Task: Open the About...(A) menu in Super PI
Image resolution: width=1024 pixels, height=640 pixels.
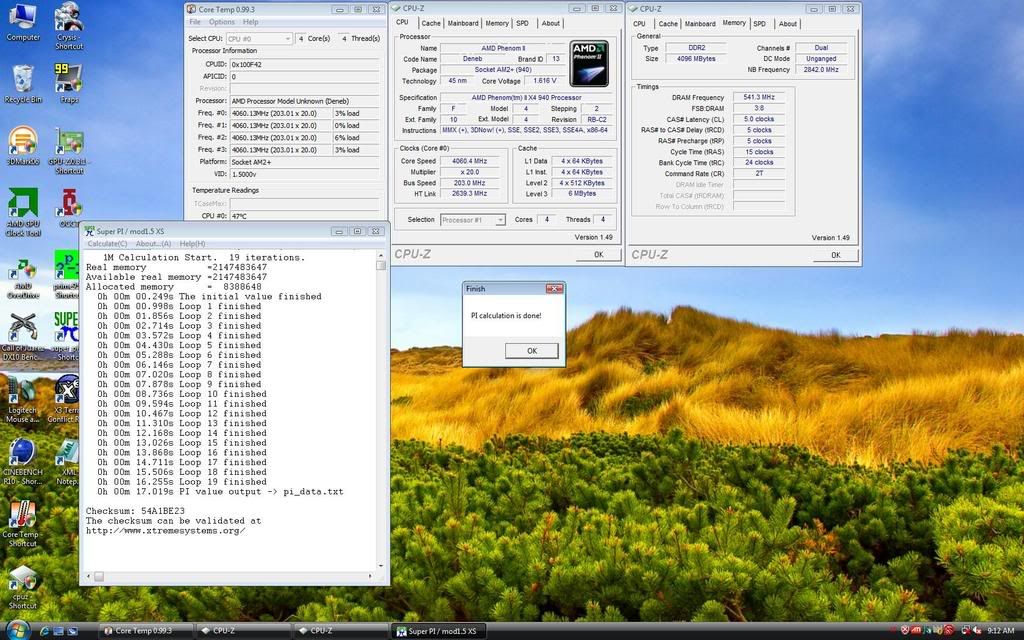Action: click(153, 244)
